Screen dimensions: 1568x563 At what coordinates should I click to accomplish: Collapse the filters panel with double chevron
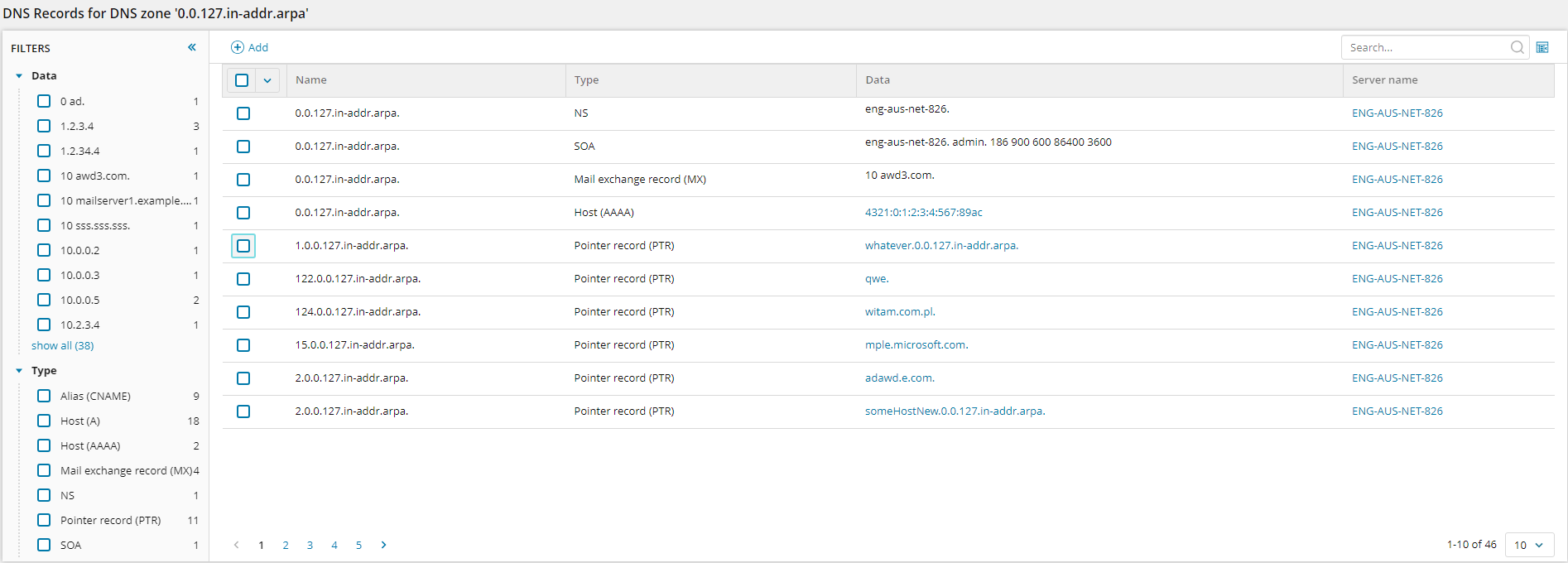pos(192,47)
